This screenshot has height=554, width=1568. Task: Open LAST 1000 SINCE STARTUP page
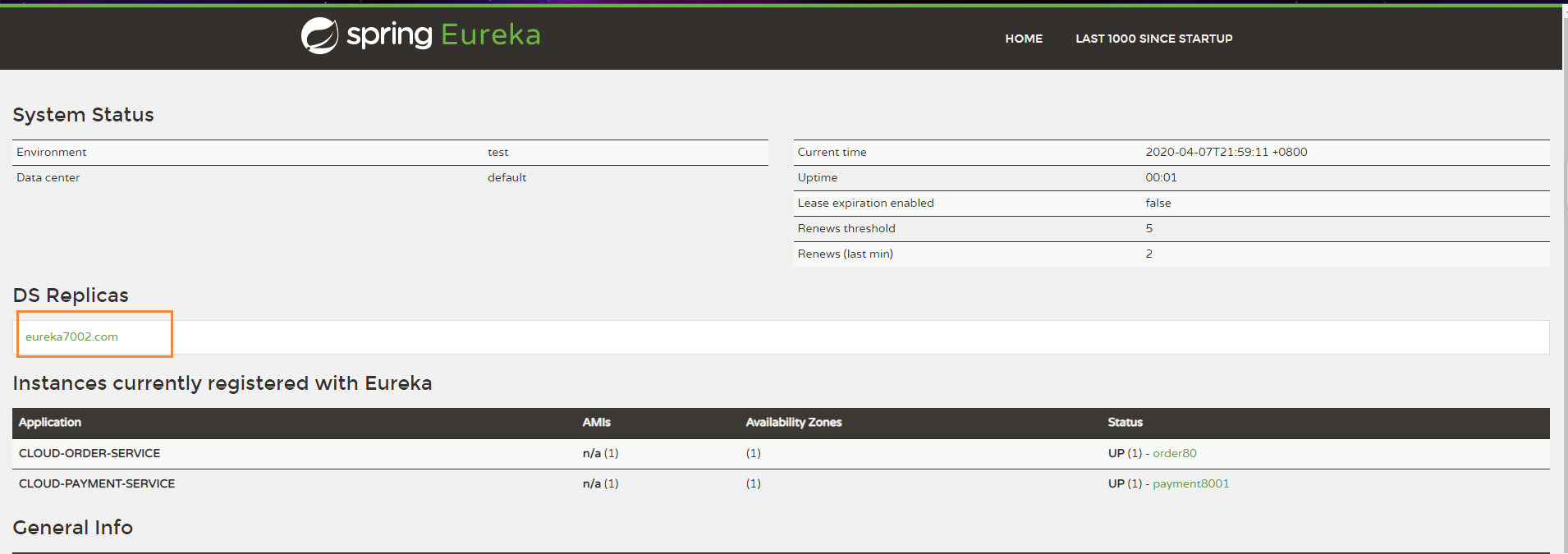click(x=1154, y=39)
